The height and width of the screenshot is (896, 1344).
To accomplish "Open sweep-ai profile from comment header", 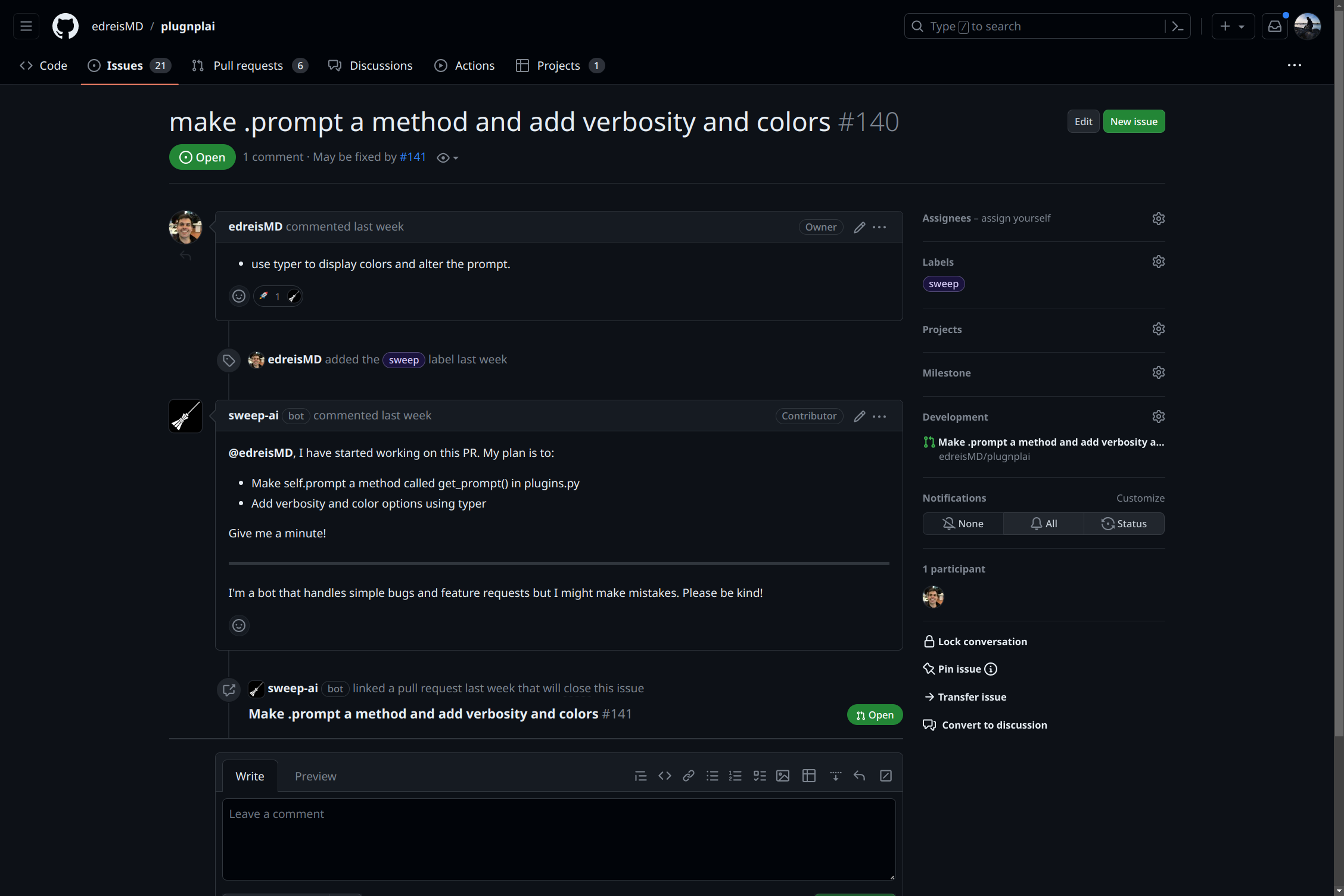I will click(253, 415).
